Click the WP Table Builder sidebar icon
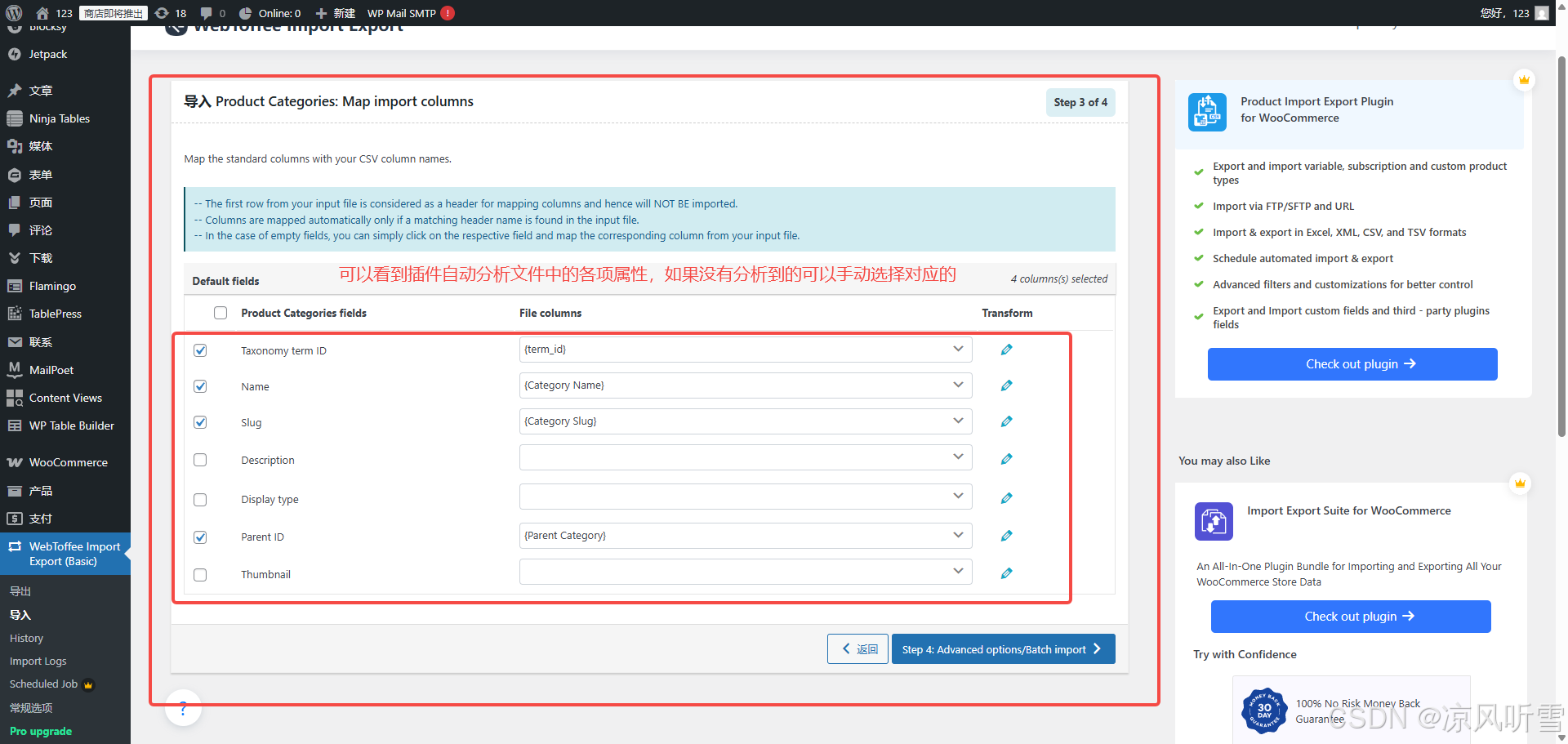Image resolution: width=1568 pixels, height=744 pixels. click(x=14, y=425)
